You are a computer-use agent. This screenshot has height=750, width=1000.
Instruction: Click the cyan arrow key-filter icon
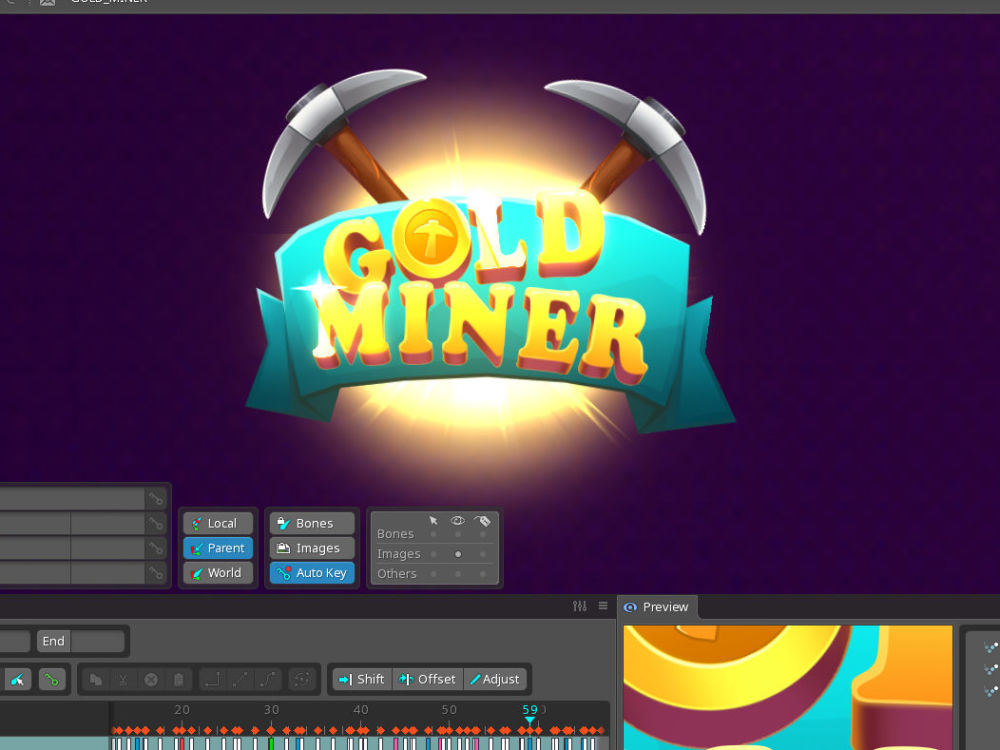[x=17, y=680]
